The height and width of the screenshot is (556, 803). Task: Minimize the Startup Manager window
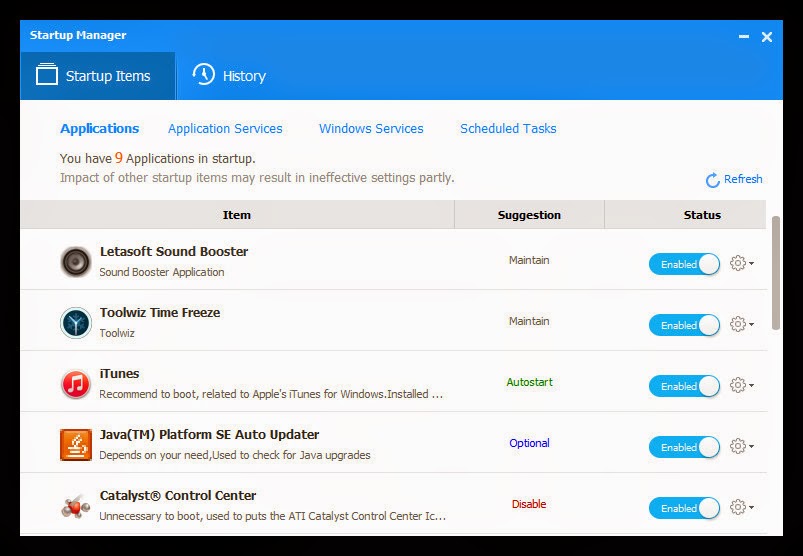(744, 36)
